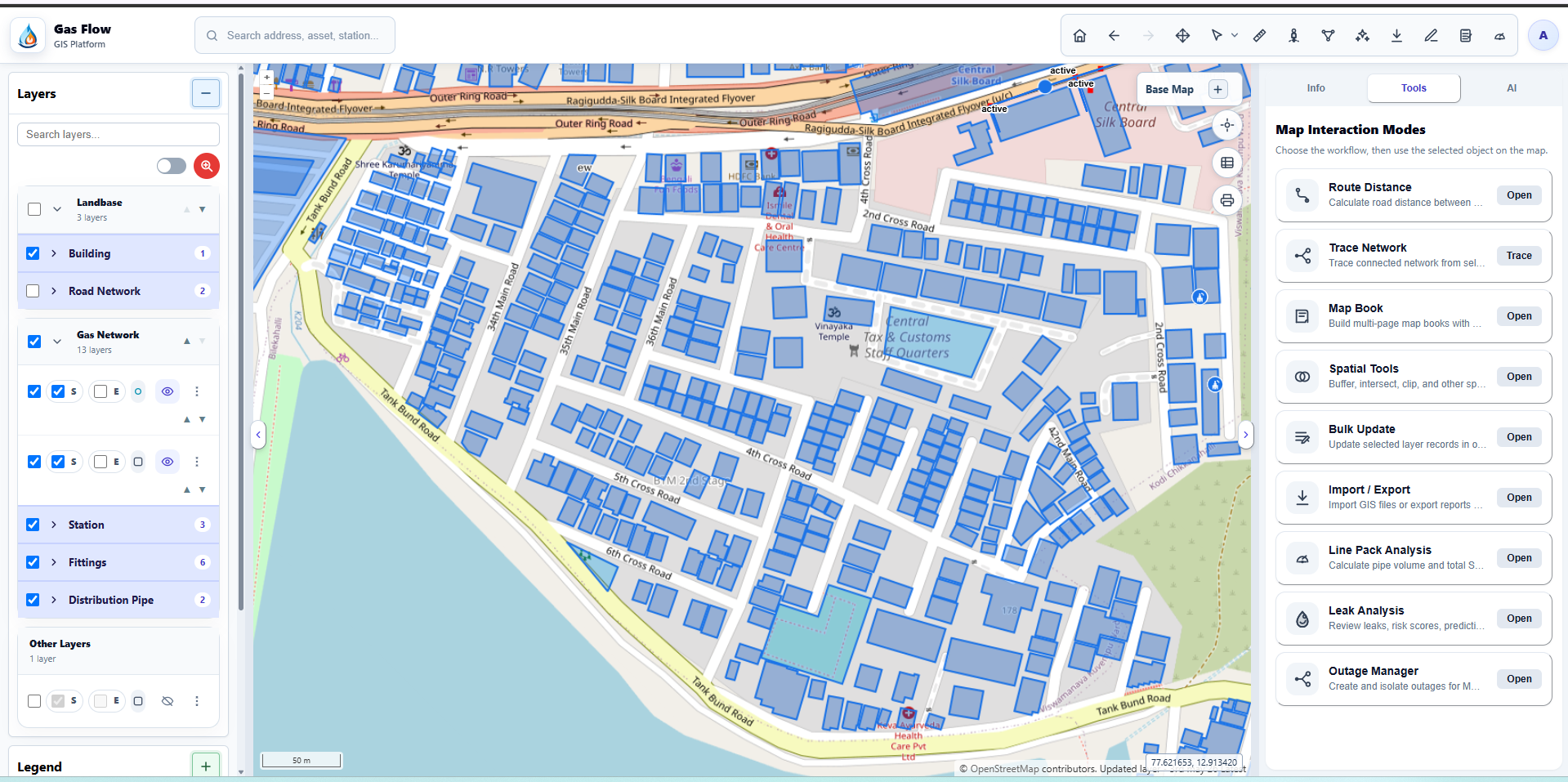Screen dimensions: 1568x782
Task: Expand the Building layer chevron
Action: pyautogui.click(x=54, y=253)
